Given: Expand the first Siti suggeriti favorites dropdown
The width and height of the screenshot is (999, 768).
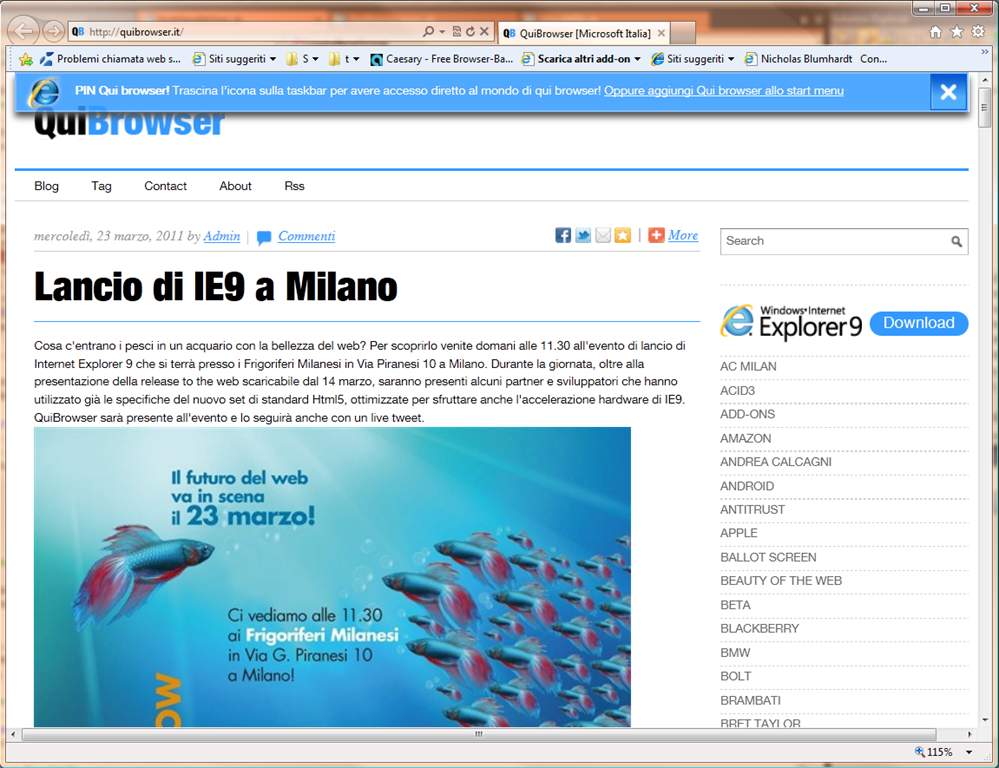Looking at the screenshot, I should pyautogui.click(x=273, y=59).
